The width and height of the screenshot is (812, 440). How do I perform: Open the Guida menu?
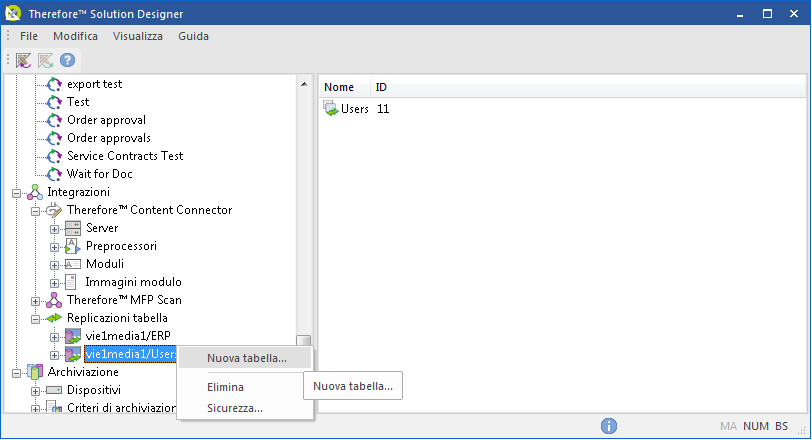point(194,36)
